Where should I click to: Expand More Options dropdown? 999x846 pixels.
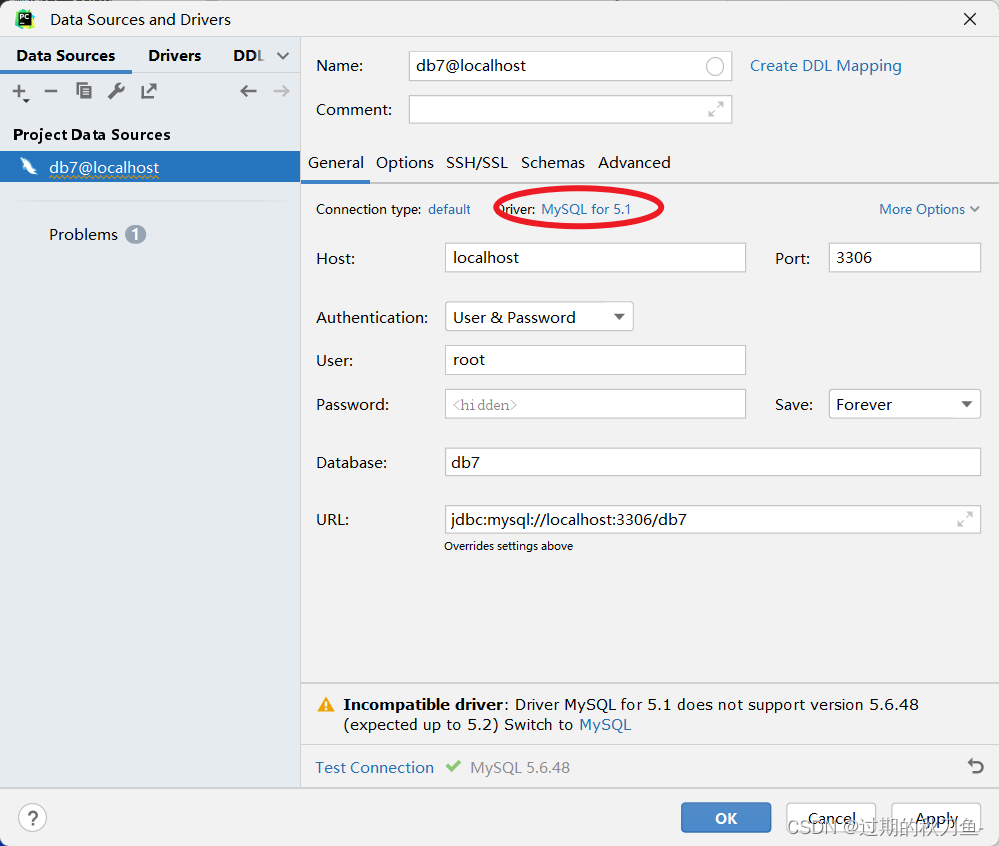929,209
